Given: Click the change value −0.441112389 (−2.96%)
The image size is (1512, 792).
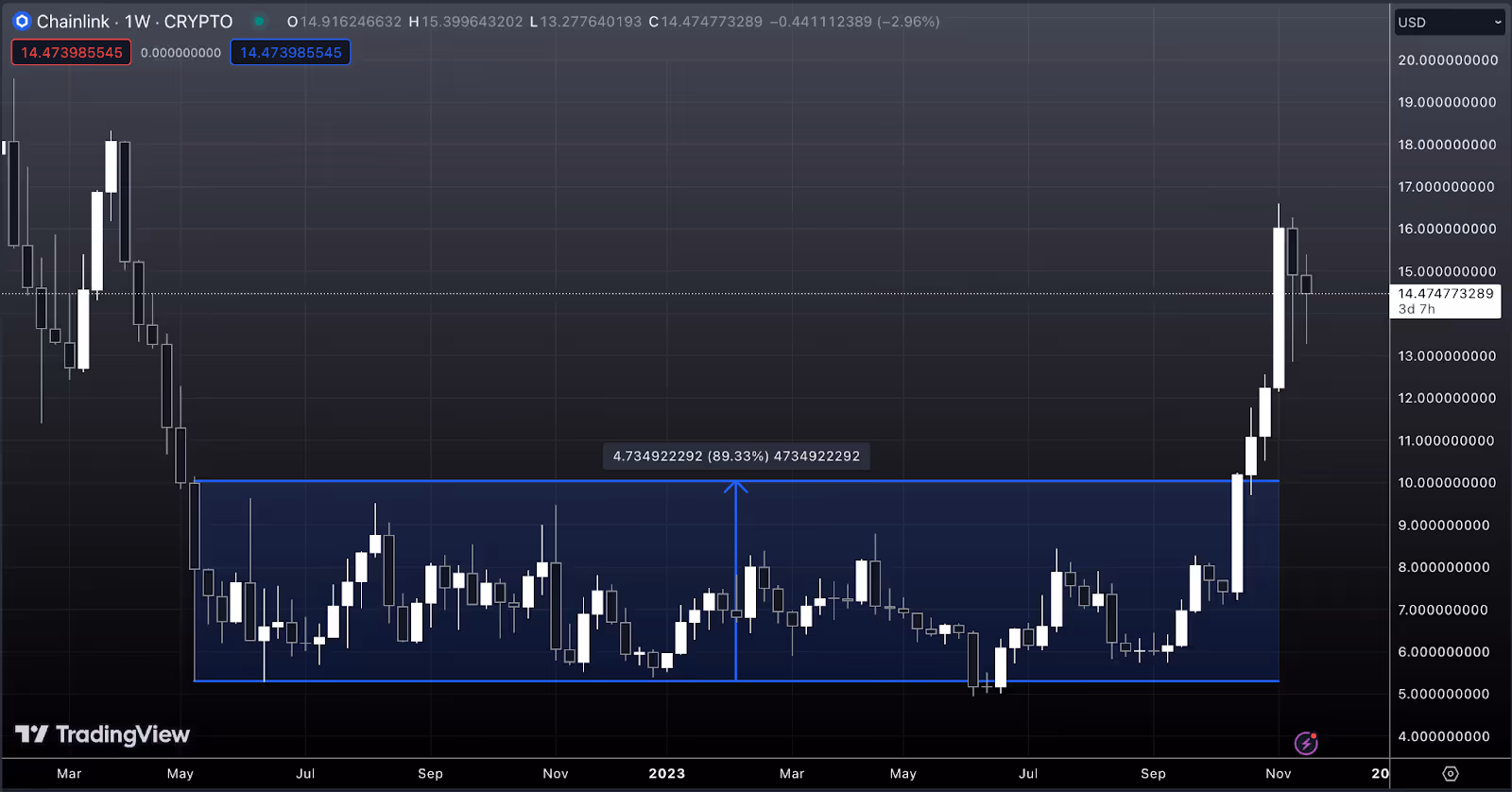Looking at the screenshot, I should click(x=855, y=22).
